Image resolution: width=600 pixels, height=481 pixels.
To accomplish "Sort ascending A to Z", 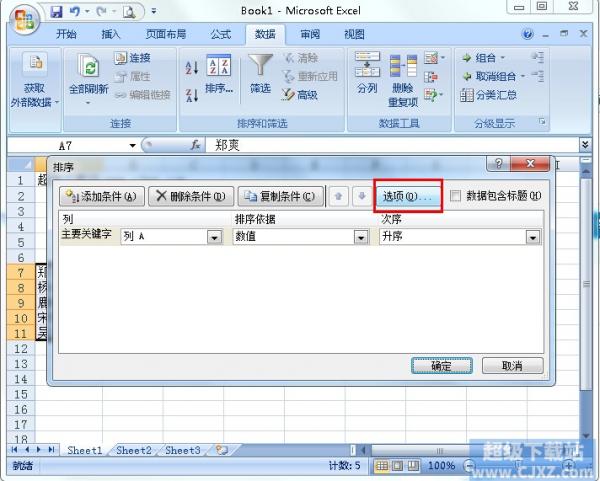I will point(192,68).
